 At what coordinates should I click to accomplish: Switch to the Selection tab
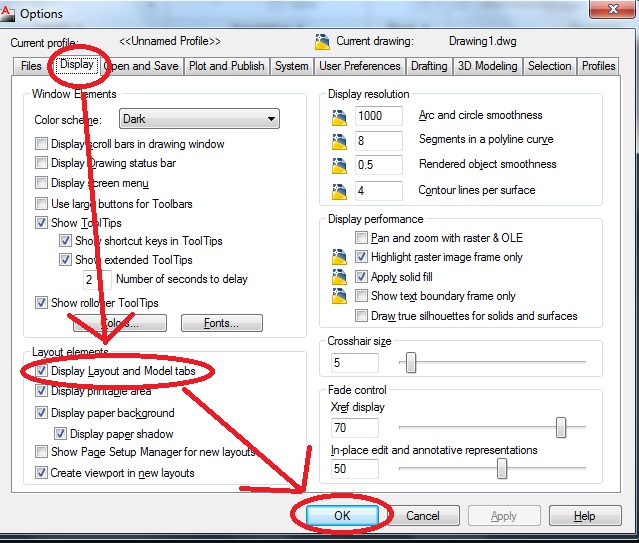pyautogui.click(x=550, y=66)
